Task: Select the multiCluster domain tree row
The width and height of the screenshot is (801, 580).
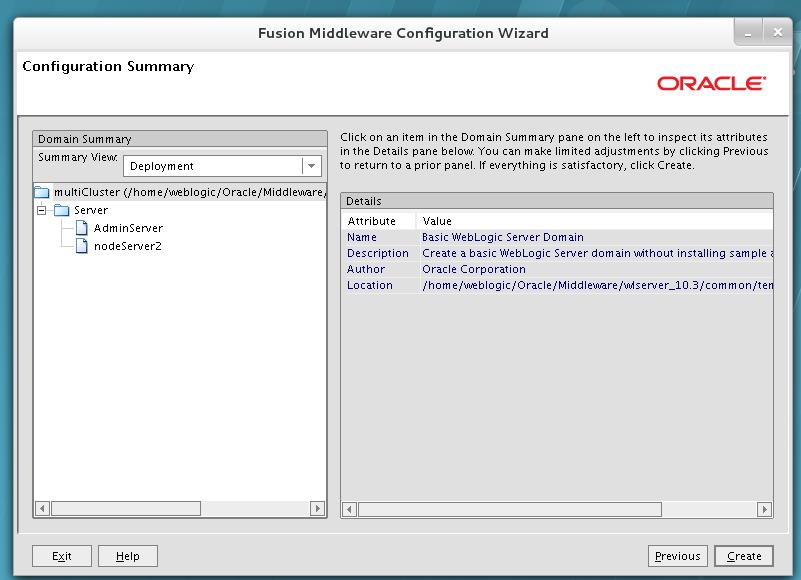Action: pyautogui.click(x=180, y=192)
